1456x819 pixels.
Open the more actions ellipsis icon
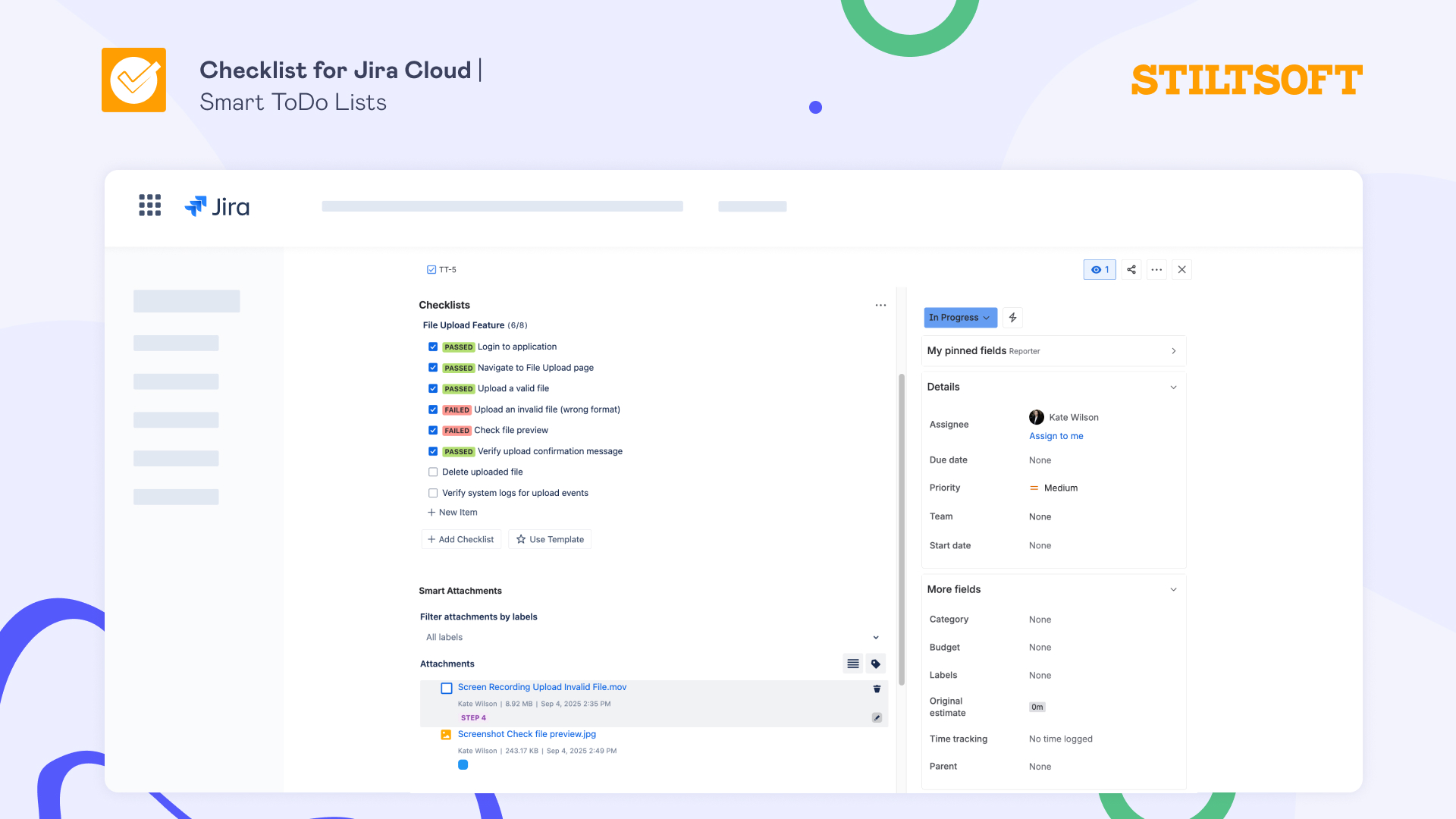coord(1156,269)
